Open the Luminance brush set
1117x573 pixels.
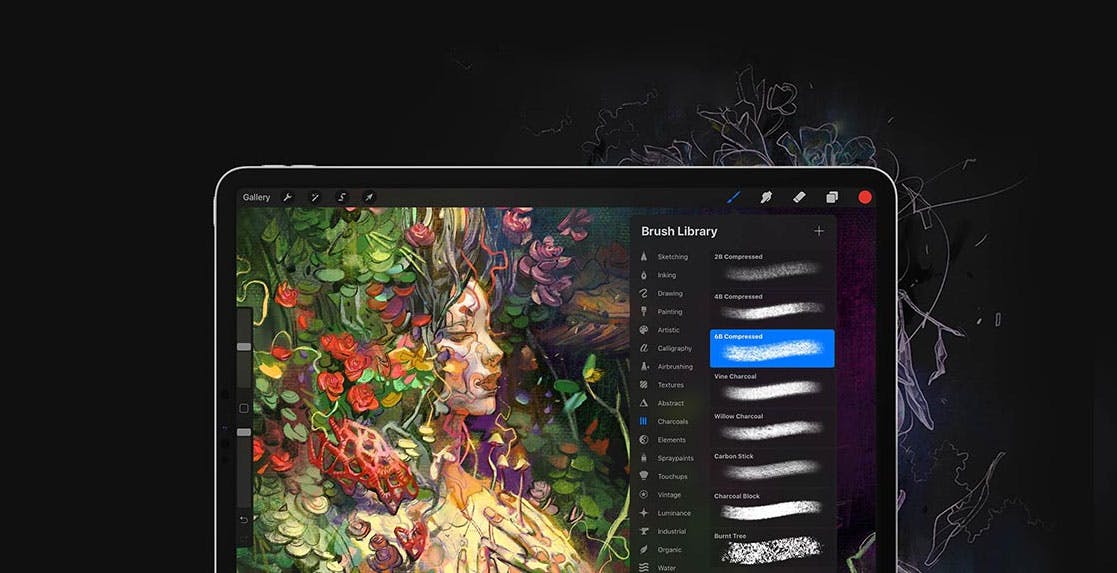click(x=665, y=513)
